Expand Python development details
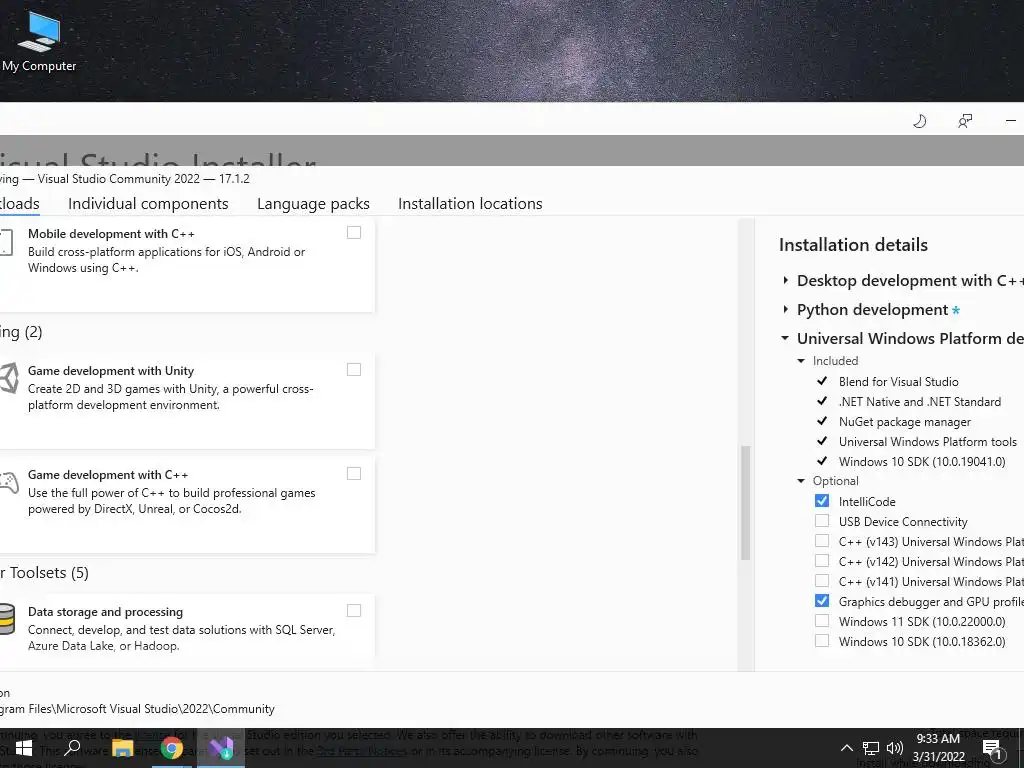 pyautogui.click(x=786, y=310)
